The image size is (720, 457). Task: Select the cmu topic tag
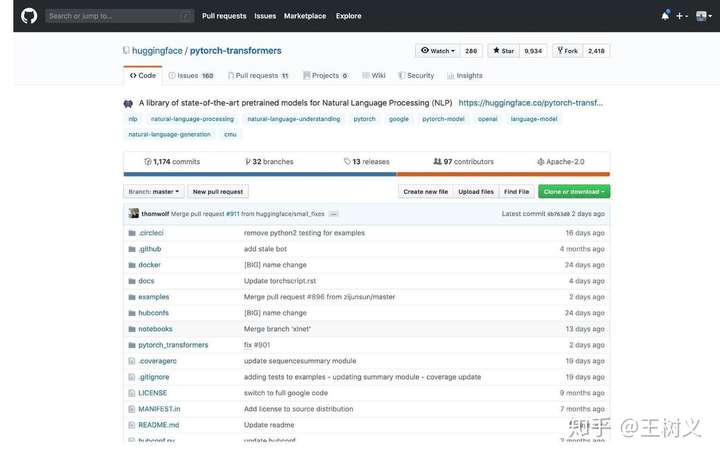tap(230, 135)
